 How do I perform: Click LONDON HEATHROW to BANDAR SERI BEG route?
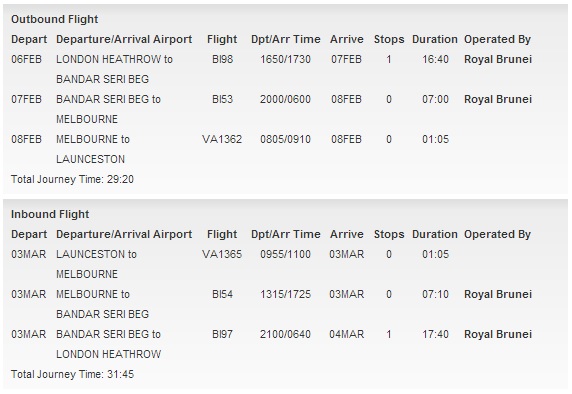click(114, 69)
